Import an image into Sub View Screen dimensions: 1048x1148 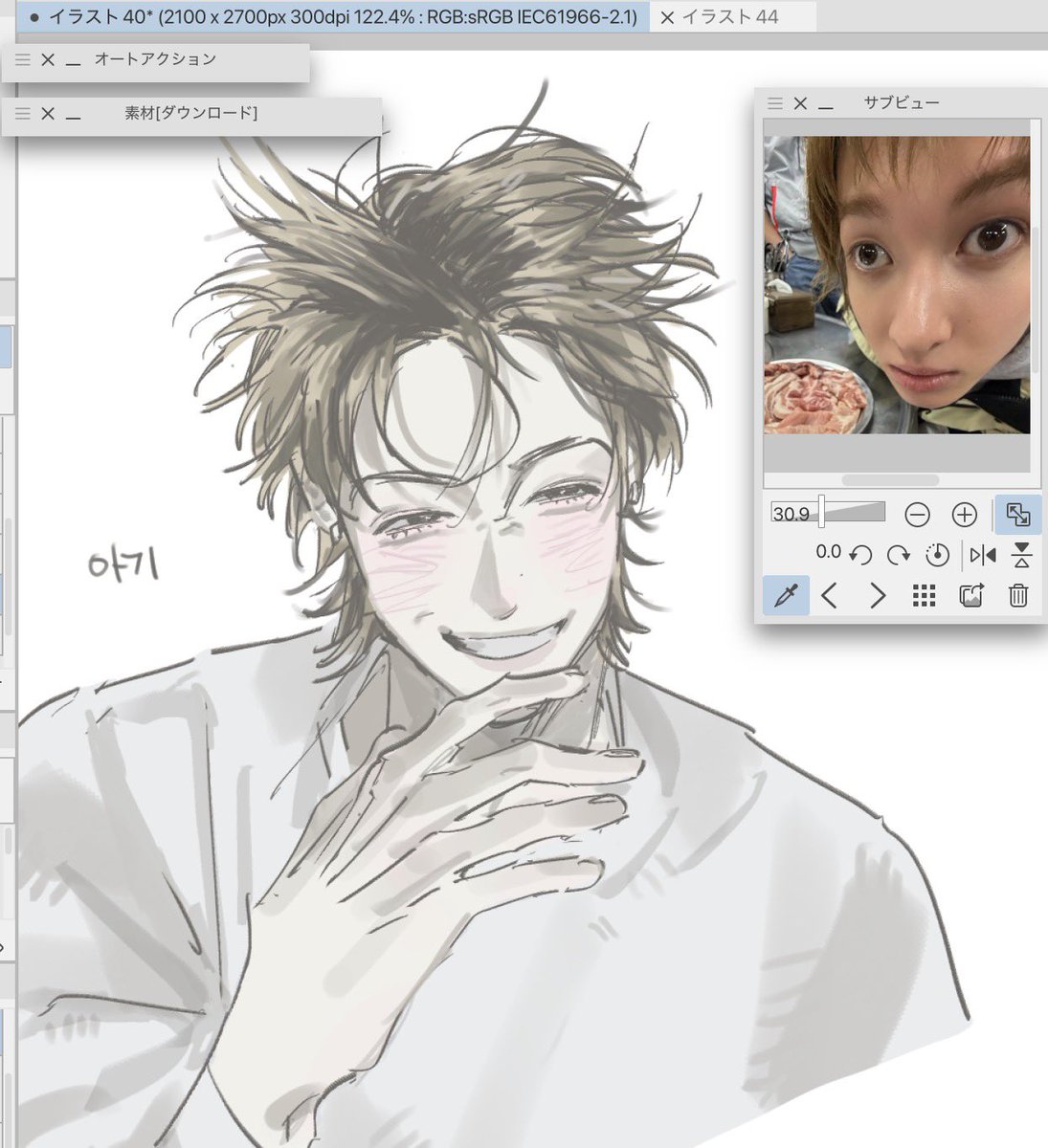[x=971, y=596]
